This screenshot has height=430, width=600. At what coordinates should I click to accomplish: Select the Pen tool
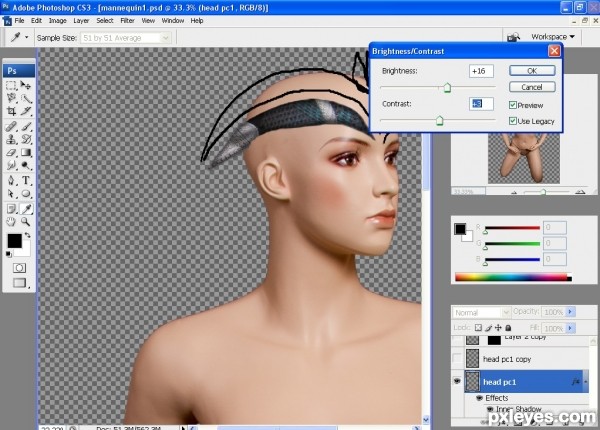click(11, 180)
